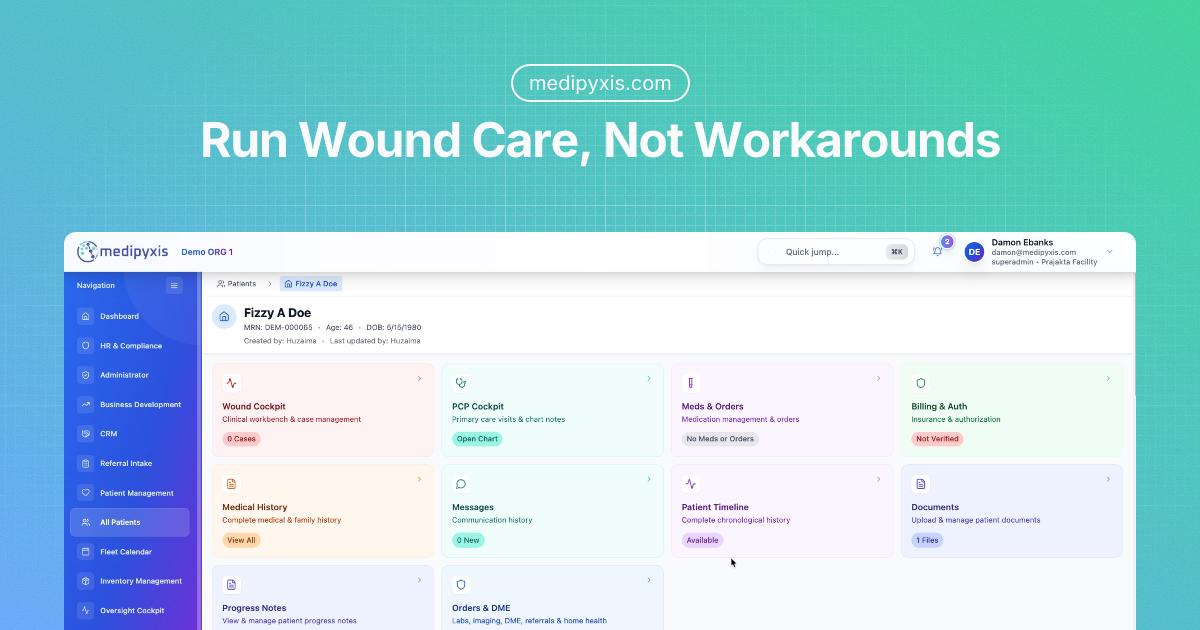
Task: Open Dashboard from the navigation
Action: [x=129, y=316]
